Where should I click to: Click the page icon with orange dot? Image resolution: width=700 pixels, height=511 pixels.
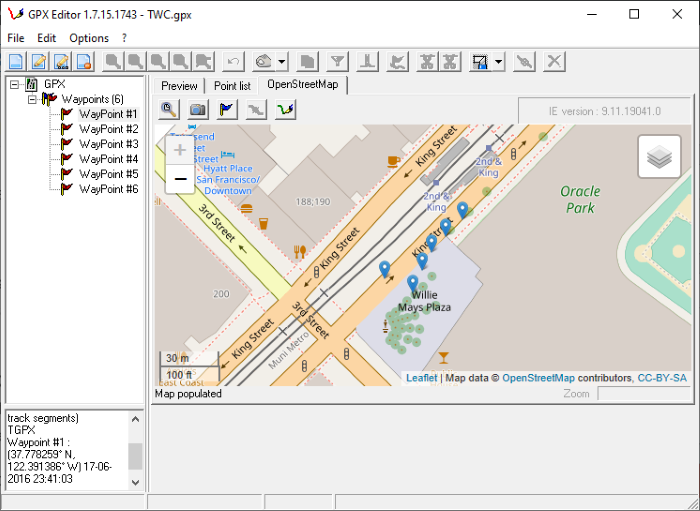[84, 61]
